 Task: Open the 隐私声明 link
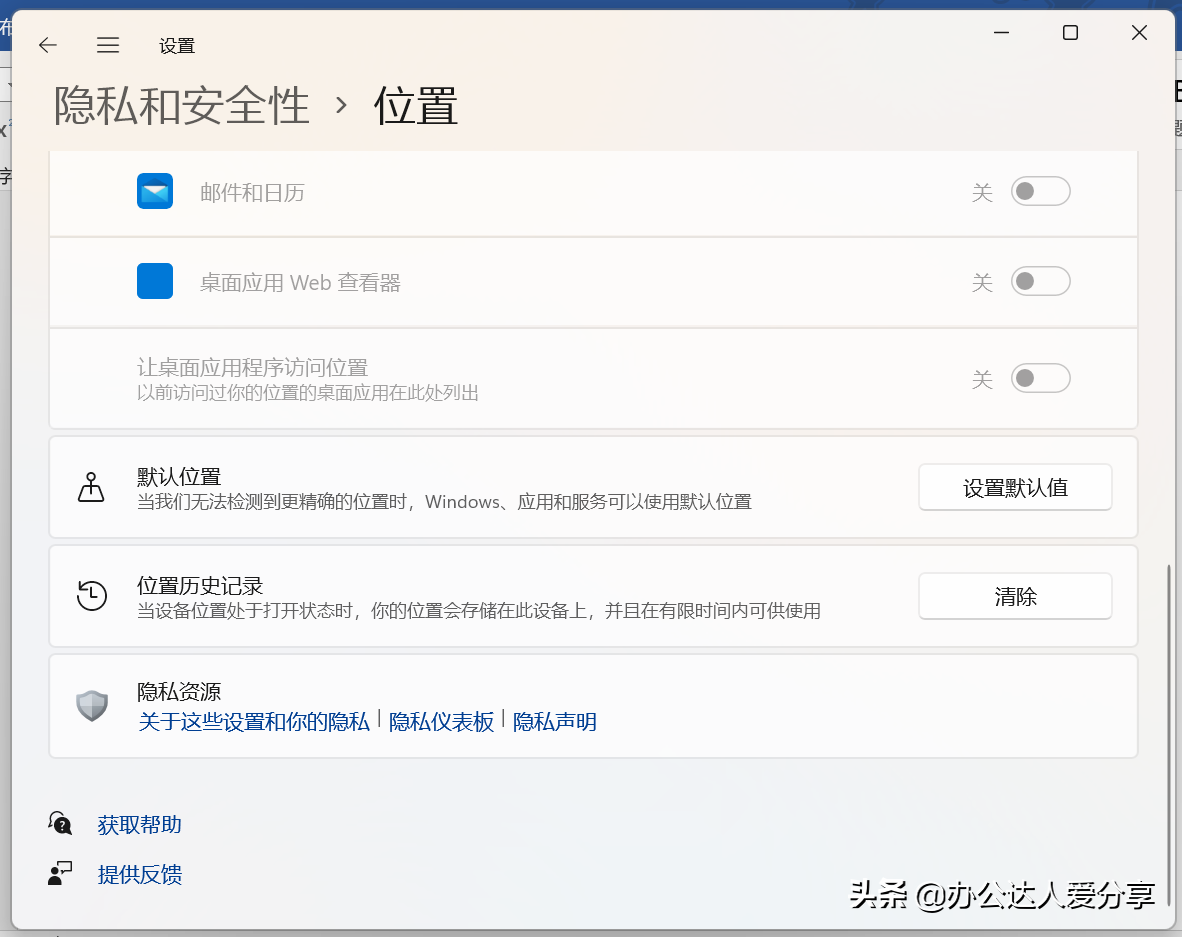click(x=555, y=721)
